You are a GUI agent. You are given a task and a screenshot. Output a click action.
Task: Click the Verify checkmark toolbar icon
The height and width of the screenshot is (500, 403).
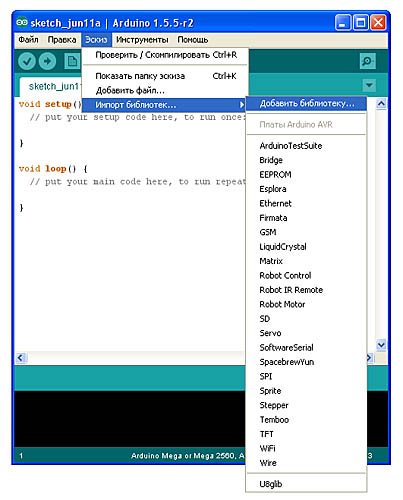point(27,61)
